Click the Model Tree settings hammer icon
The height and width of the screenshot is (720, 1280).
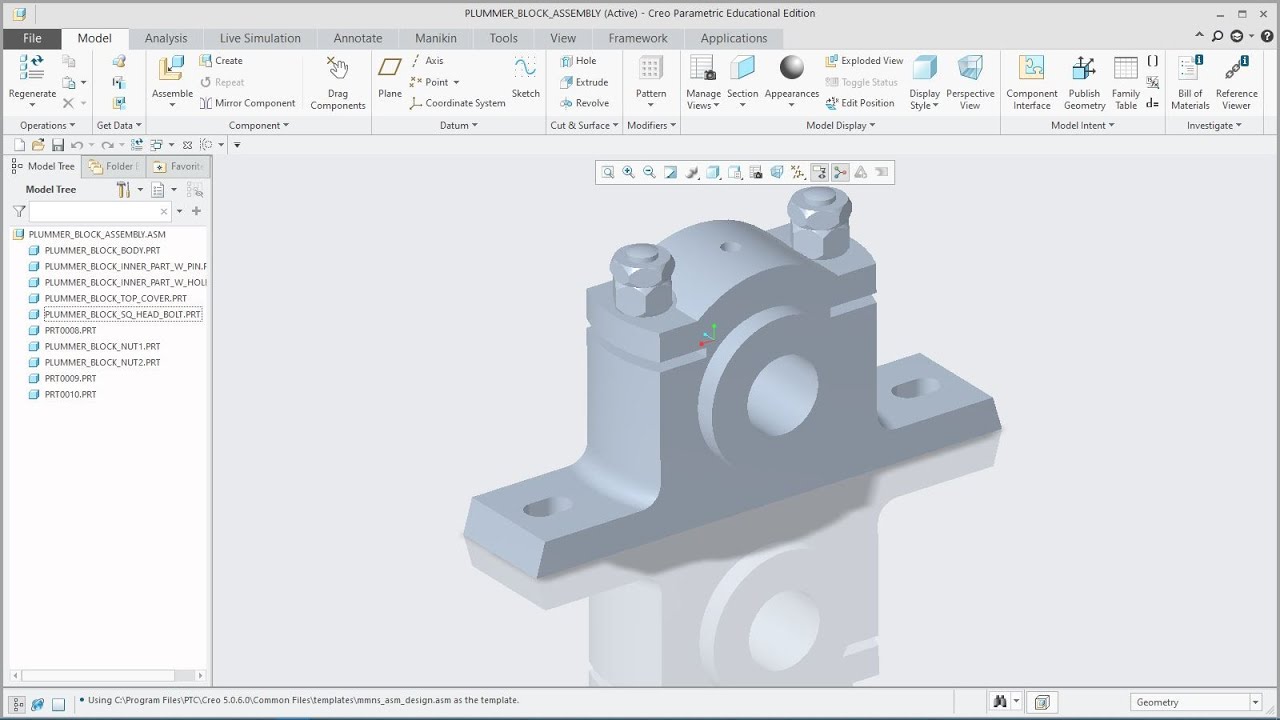pos(123,189)
